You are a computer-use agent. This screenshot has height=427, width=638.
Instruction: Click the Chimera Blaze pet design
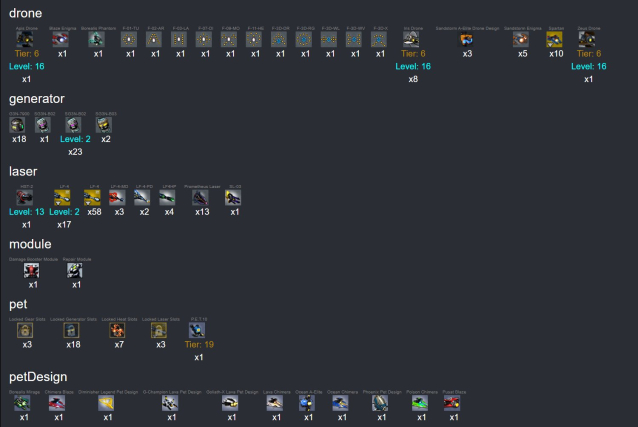pyautogui.click(x=58, y=402)
